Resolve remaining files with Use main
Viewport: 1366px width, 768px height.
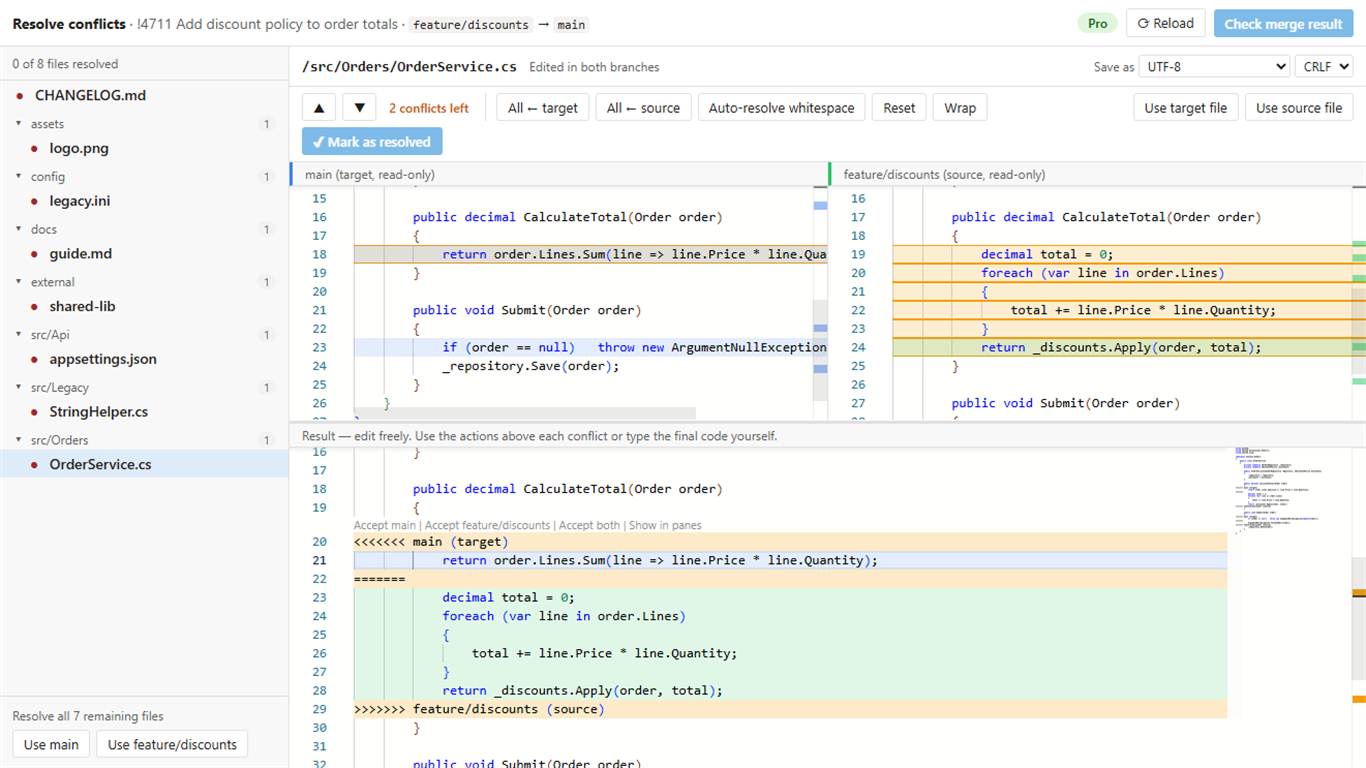pyautogui.click(x=51, y=744)
